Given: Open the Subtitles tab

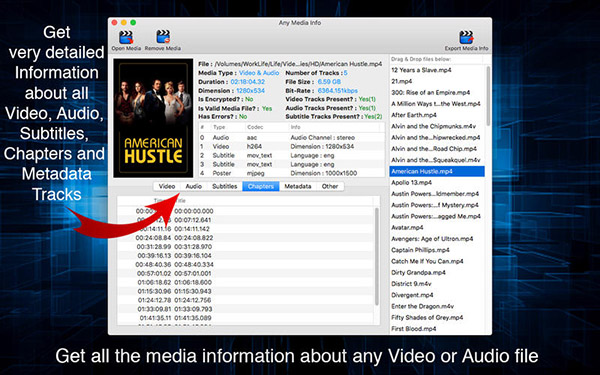Looking at the screenshot, I should [x=225, y=186].
